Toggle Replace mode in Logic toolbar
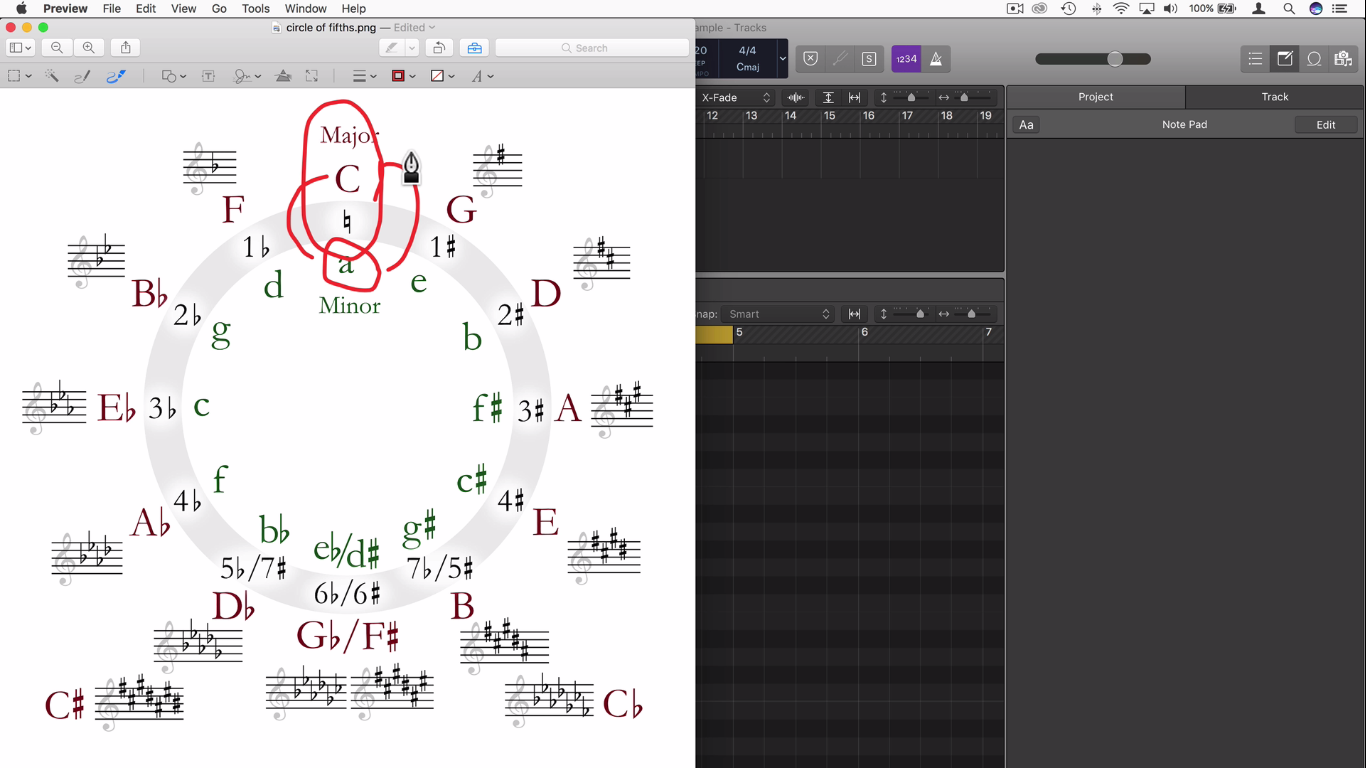The height and width of the screenshot is (768, 1366). 811,59
